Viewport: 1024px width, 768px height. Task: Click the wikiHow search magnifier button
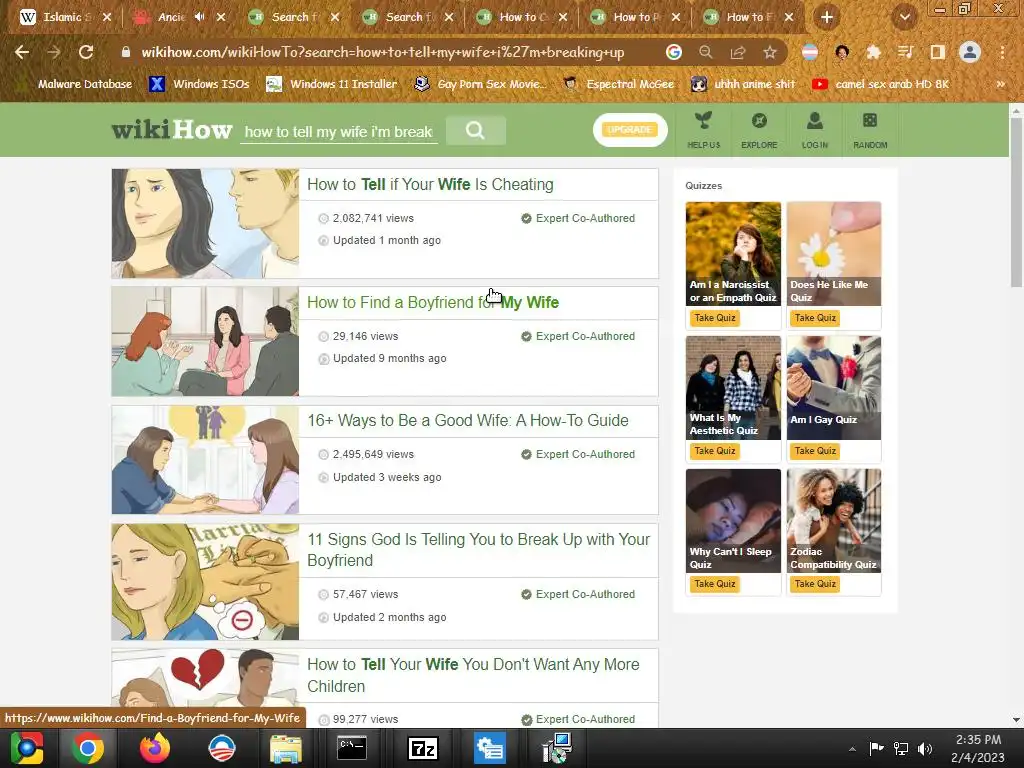click(475, 131)
